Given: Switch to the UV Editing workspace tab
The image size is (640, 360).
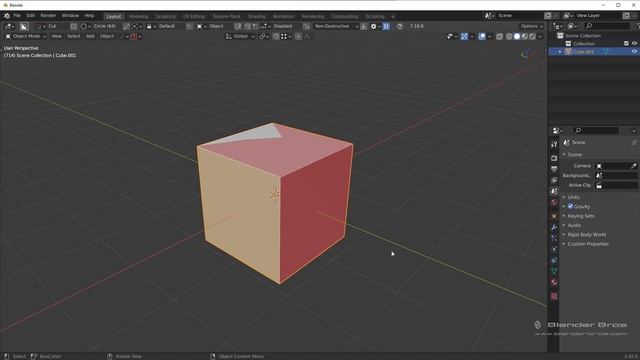Looking at the screenshot, I should (x=194, y=16).
